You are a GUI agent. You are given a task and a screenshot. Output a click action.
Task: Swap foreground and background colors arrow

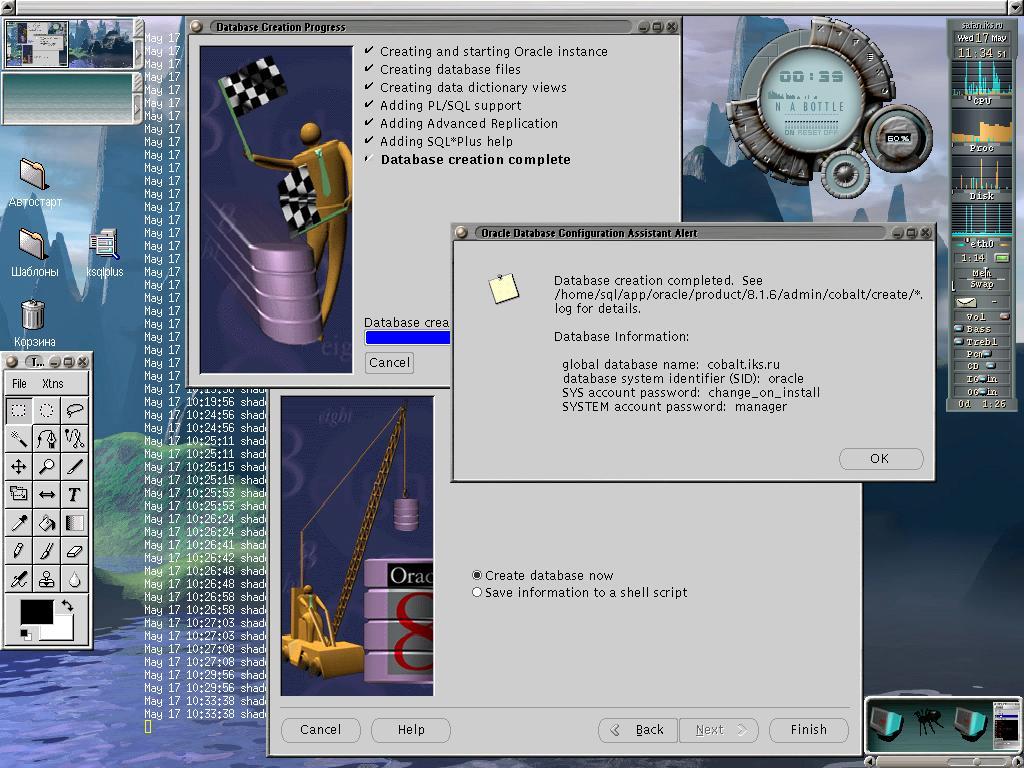(67, 605)
